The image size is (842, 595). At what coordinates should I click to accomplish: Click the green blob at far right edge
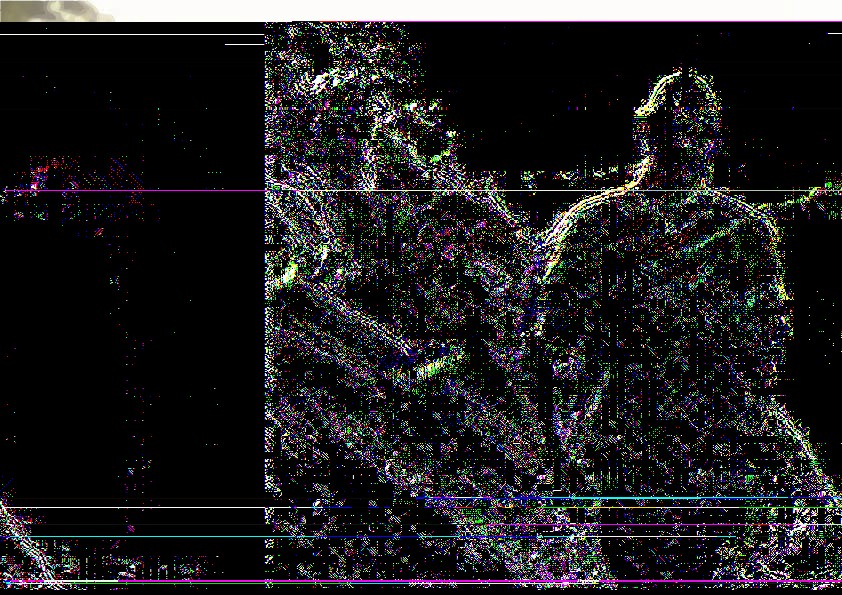pyautogui.click(x=831, y=185)
